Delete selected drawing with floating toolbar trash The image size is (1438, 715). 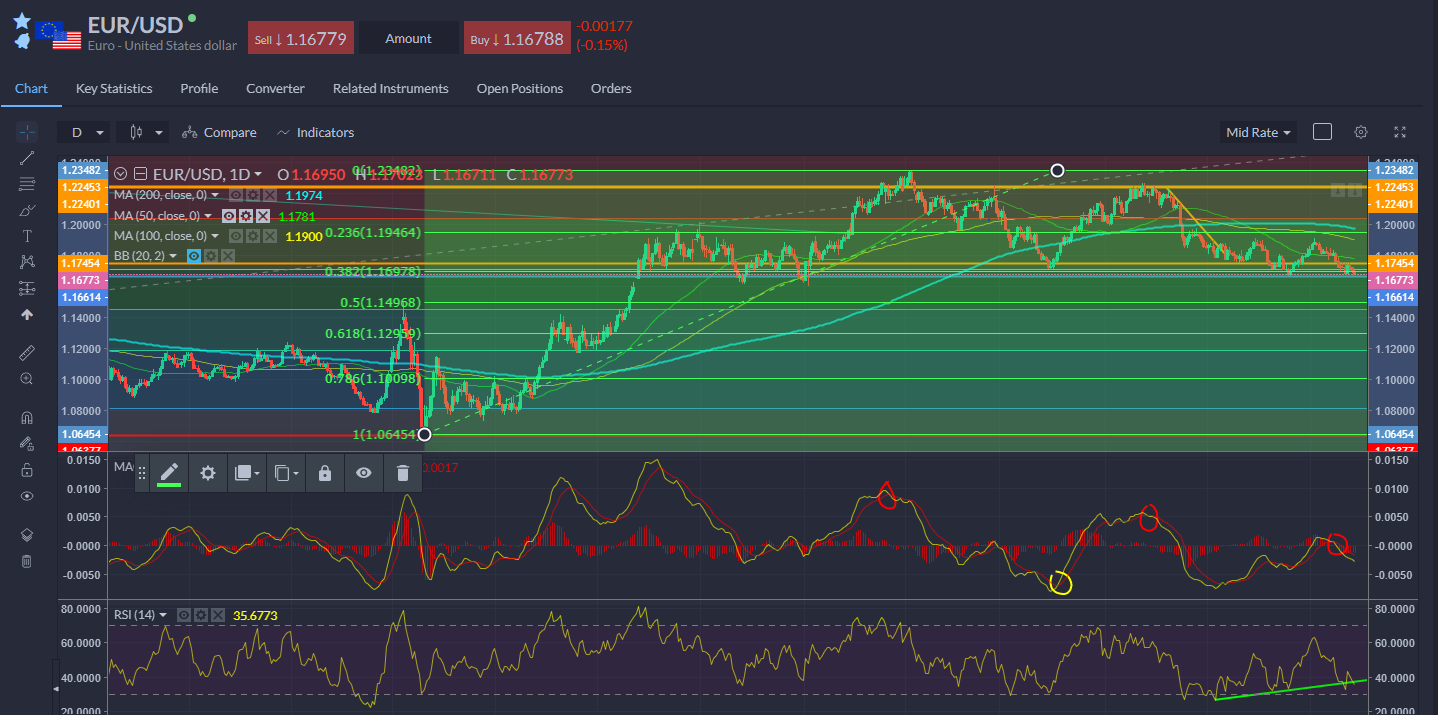(402, 473)
